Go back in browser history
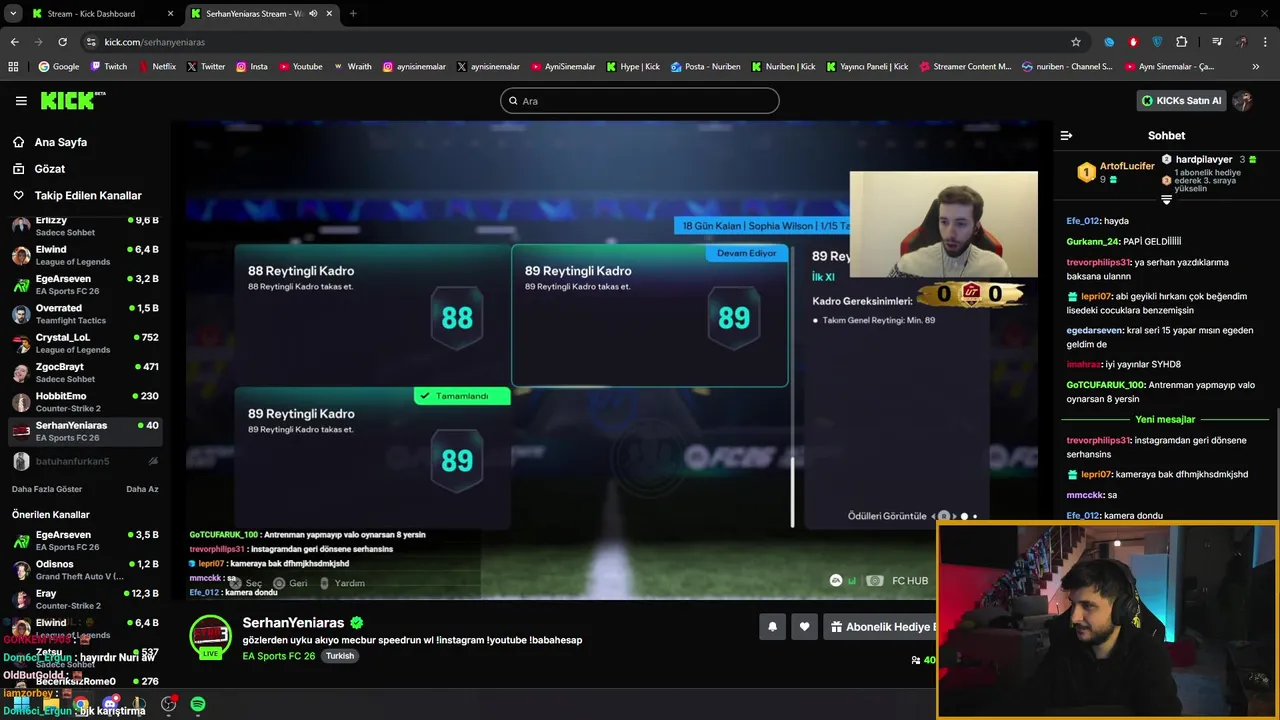Viewport: 1280px width, 720px height. (x=14, y=42)
